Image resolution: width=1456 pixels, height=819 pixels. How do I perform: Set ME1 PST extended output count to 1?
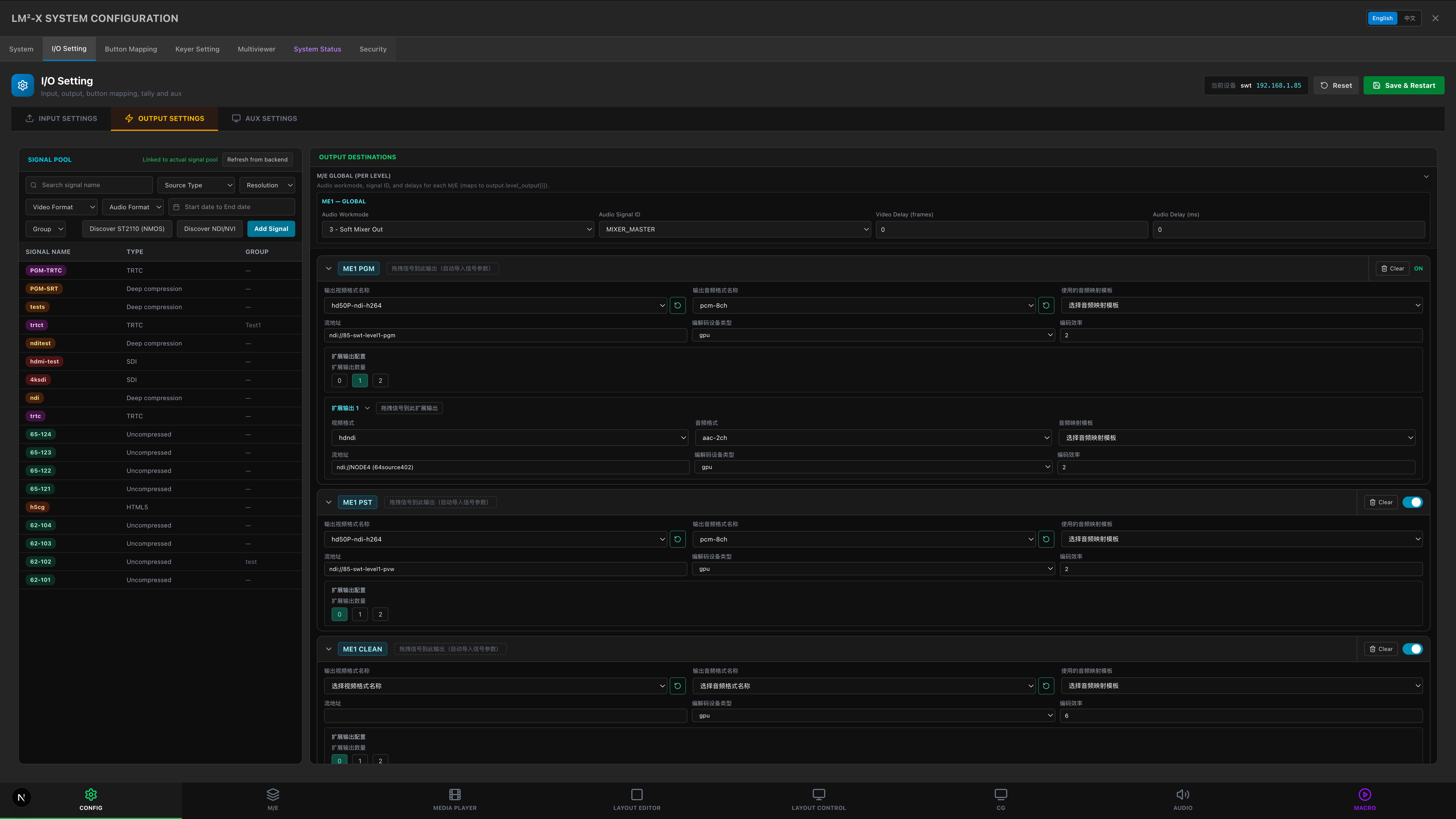point(360,614)
